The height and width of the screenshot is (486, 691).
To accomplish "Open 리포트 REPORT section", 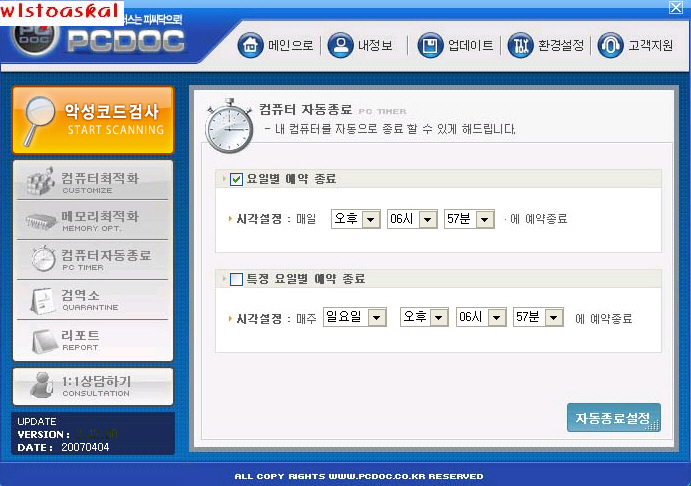I will click(93, 340).
